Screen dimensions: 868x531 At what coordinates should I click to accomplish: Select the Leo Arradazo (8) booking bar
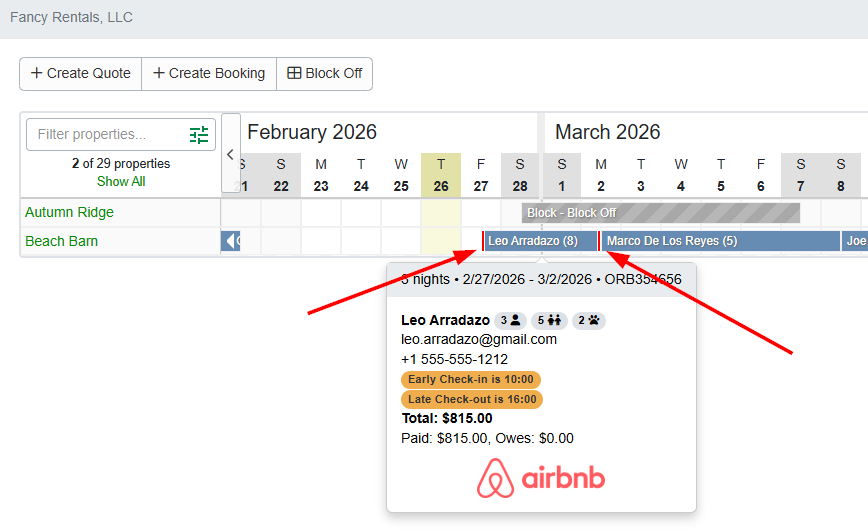pos(540,241)
